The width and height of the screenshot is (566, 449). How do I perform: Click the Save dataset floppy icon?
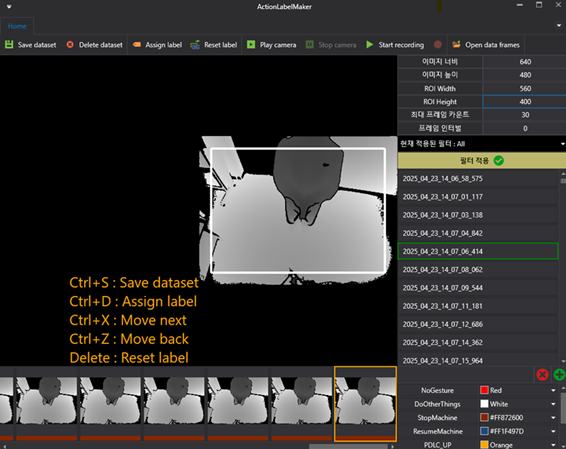pyautogui.click(x=9, y=44)
